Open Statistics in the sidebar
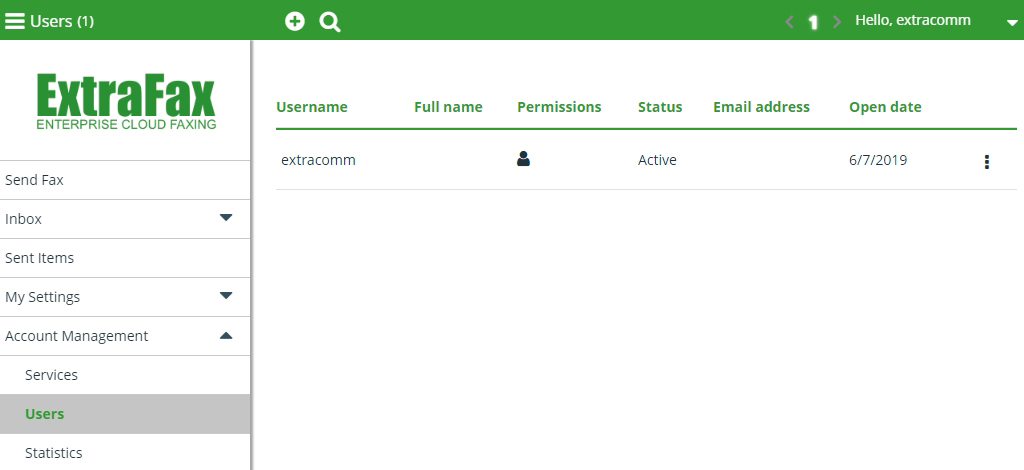Viewport: 1024px width, 470px height. (125, 452)
